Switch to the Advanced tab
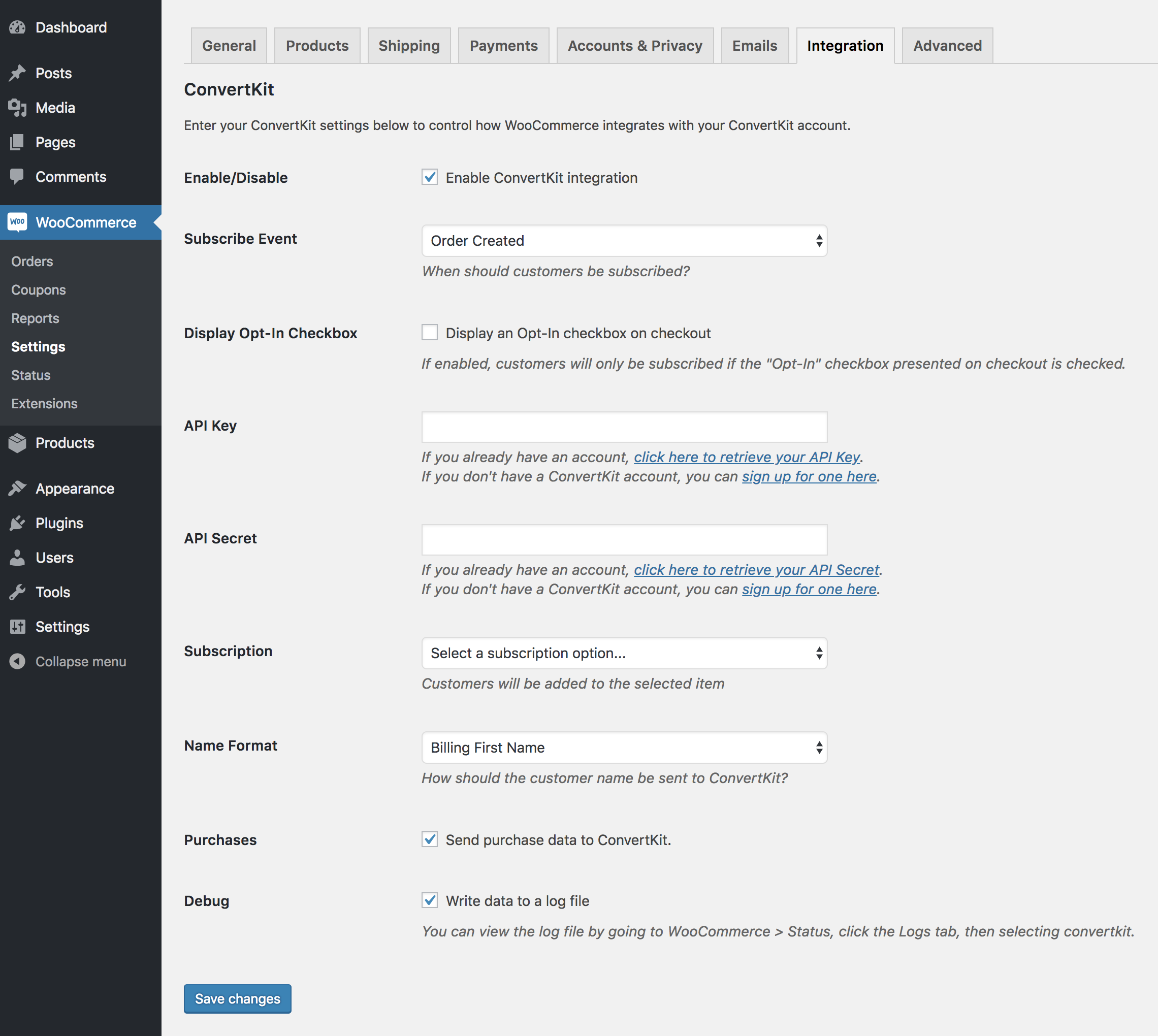The image size is (1158, 1036). 947,46
